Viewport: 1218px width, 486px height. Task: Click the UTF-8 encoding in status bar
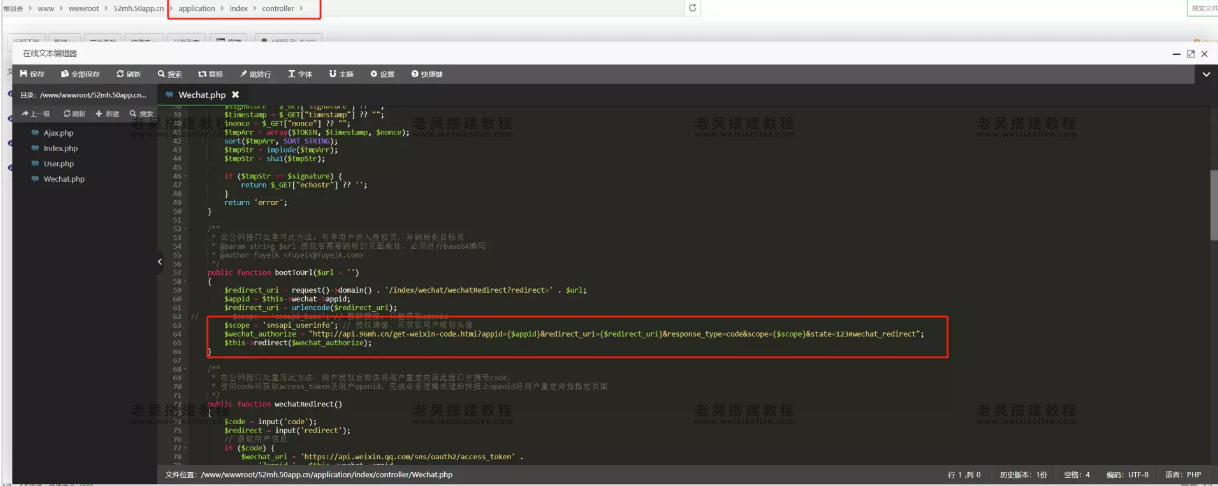click(x=1138, y=475)
